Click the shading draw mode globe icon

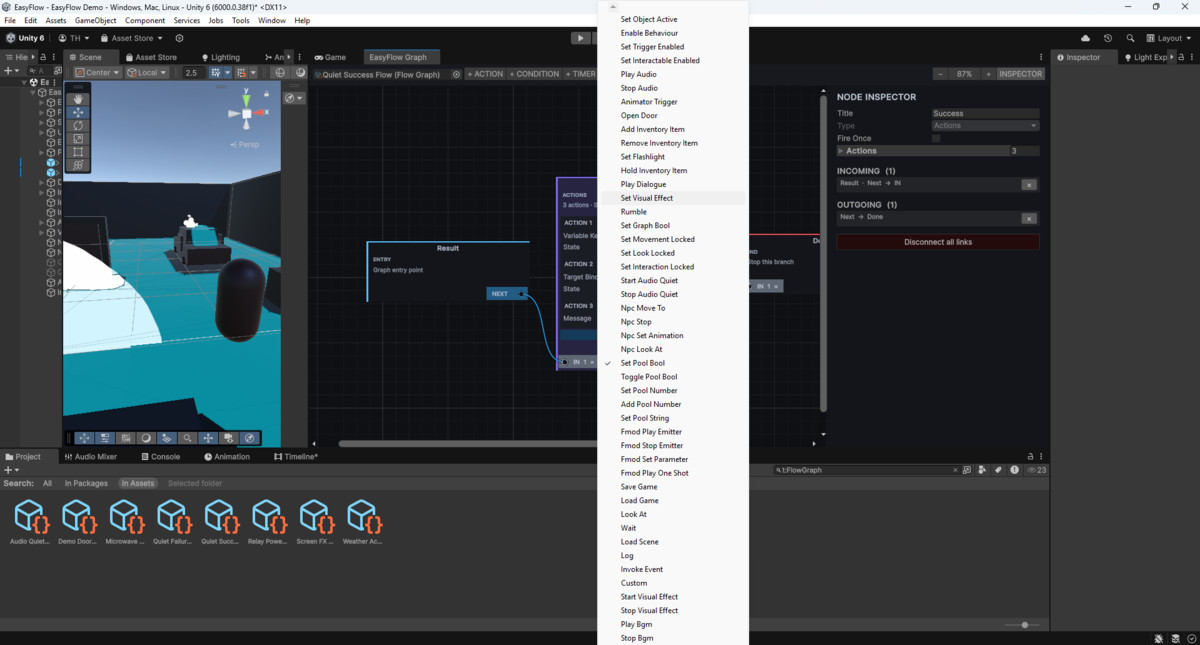click(x=280, y=73)
